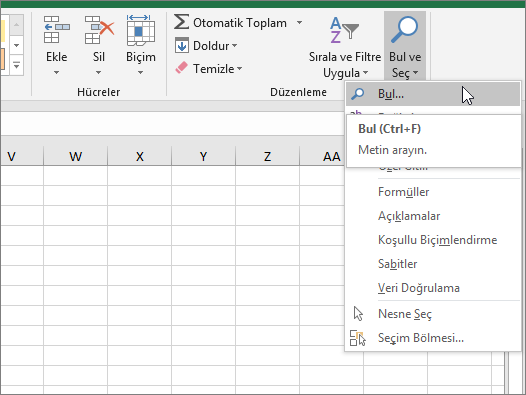Image resolution: width=526 pixels, height=395 pixels.
Task: Click the Bul ve Seç magnifier icon
Action: tap(405, 30)
